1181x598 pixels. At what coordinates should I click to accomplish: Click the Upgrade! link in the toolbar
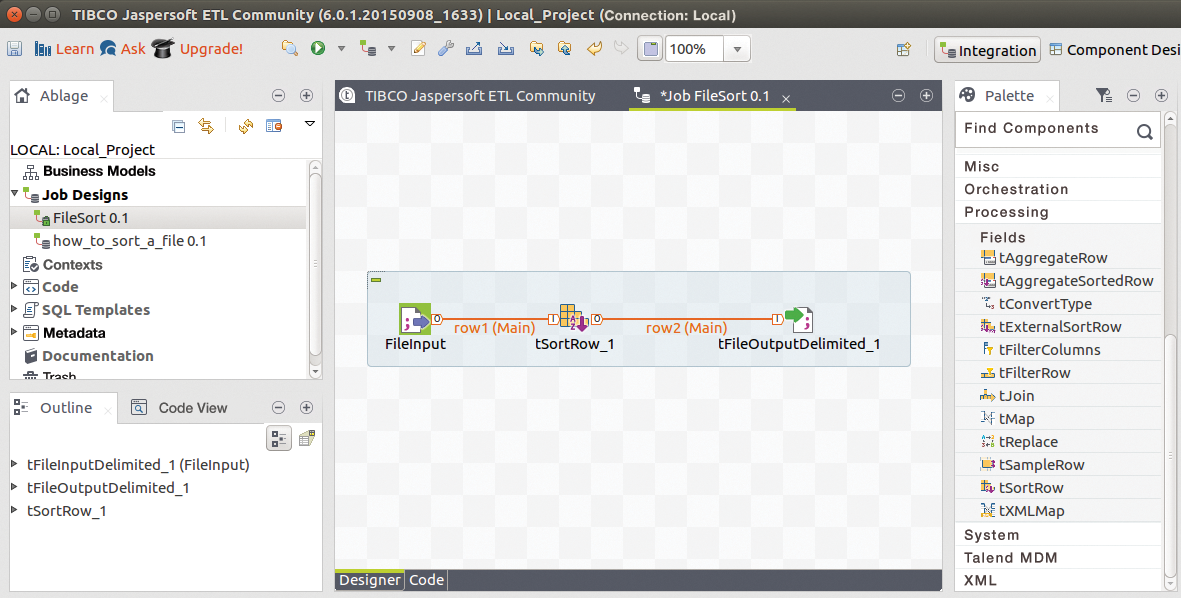(x=214, y=48)
